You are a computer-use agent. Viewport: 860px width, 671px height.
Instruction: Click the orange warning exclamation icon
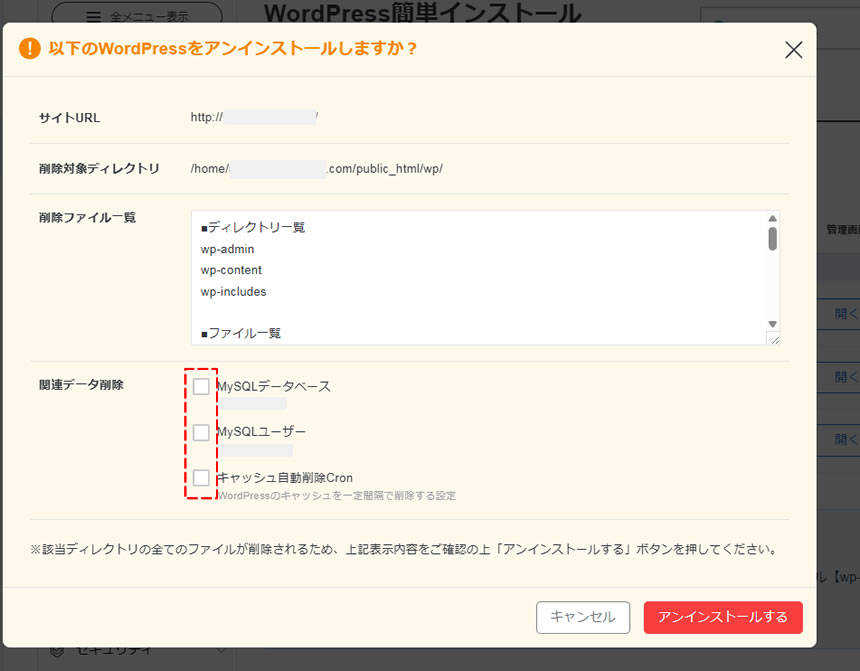29,47
